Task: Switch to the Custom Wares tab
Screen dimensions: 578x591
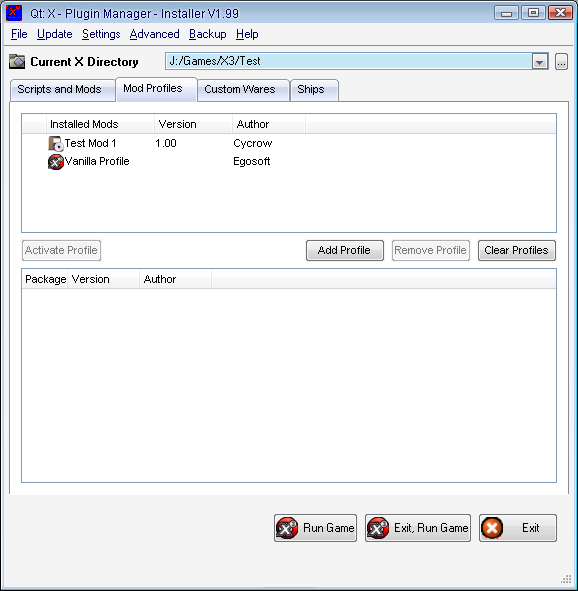Action: tap(243, 90)
